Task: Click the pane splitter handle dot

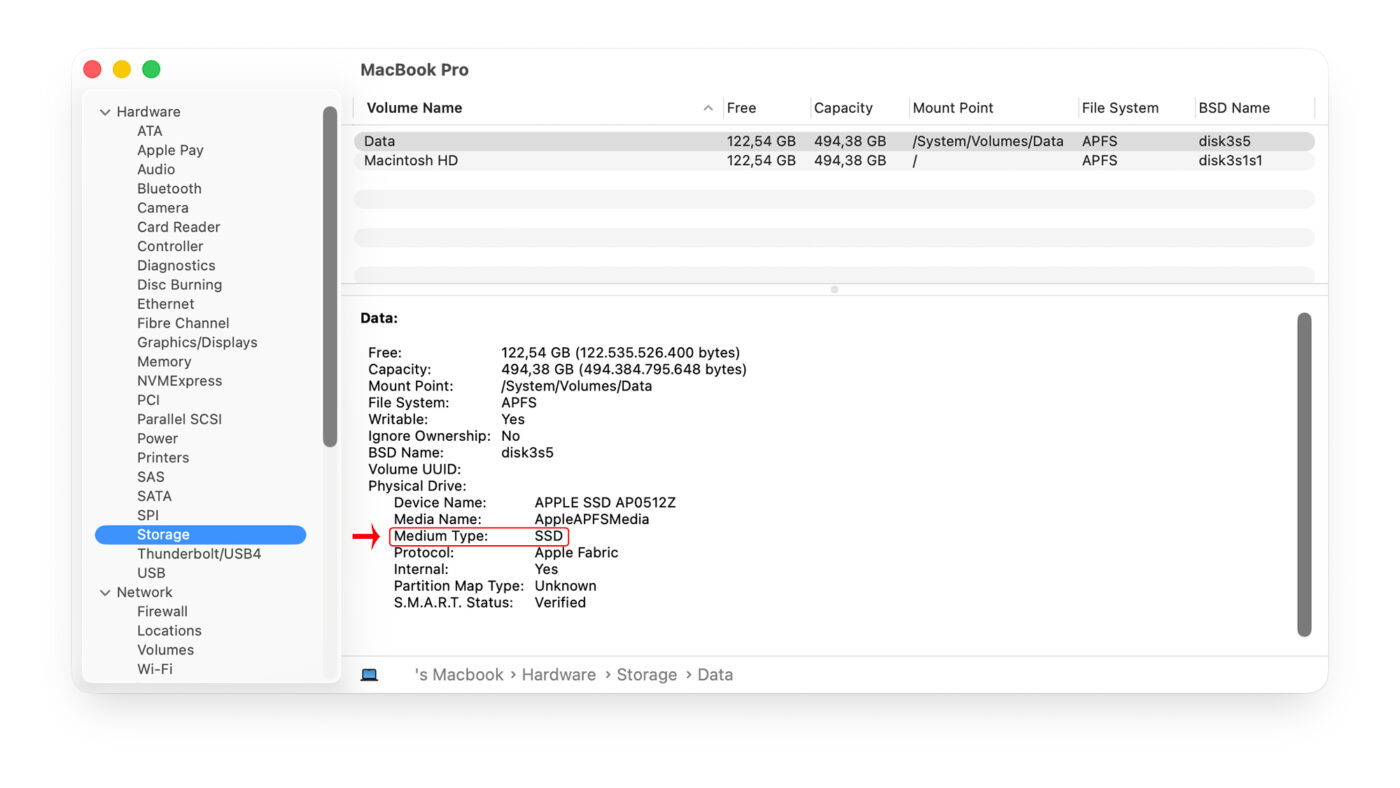Action: click(834, 290)
